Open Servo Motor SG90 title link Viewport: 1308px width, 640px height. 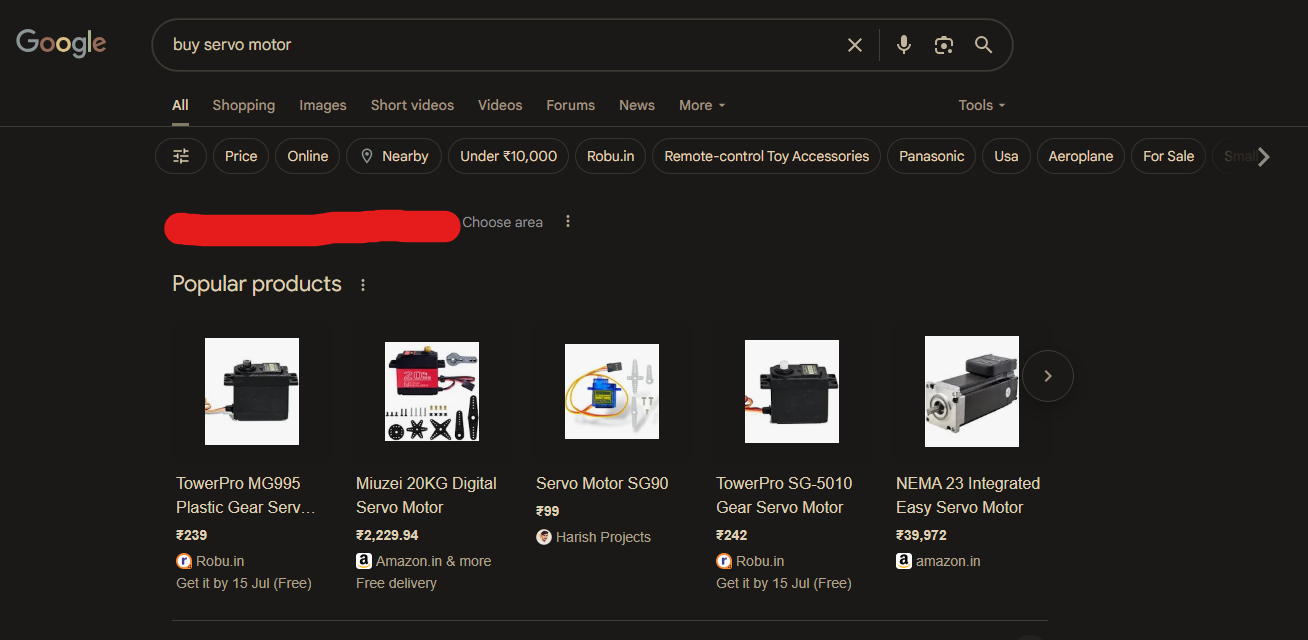(x=602, y=483)
